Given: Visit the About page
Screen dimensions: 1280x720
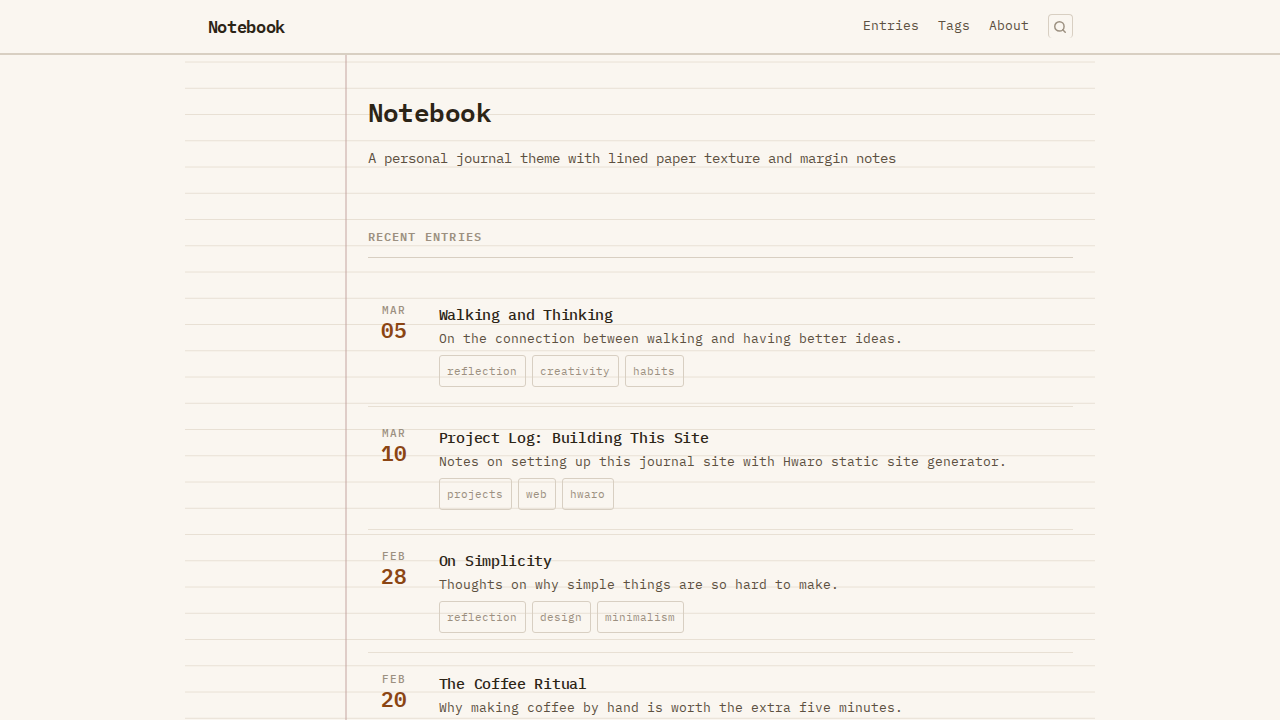Looking at the screenshot, I should point(1008,25).
